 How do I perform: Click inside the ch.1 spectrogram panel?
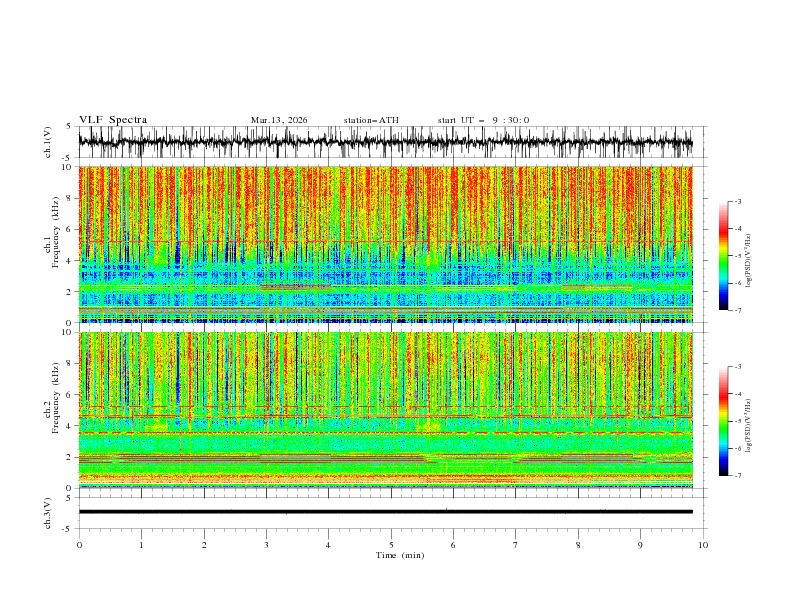[x=385, y=244]
